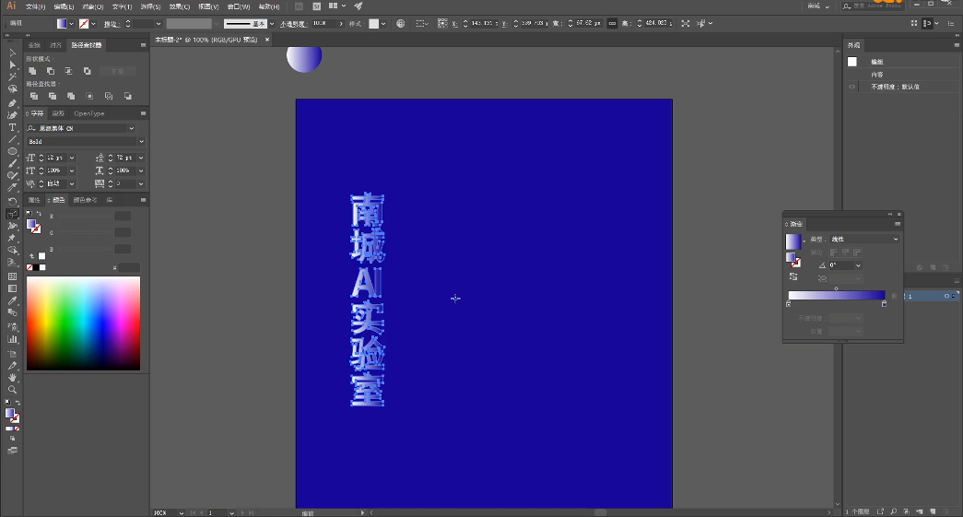
Task: Select the Lasso tool
Action: (x=12, y=89)
